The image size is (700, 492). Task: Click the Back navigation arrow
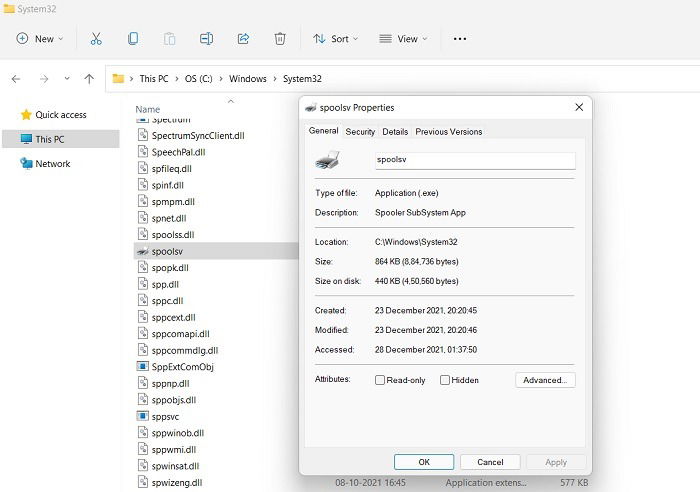16,79
